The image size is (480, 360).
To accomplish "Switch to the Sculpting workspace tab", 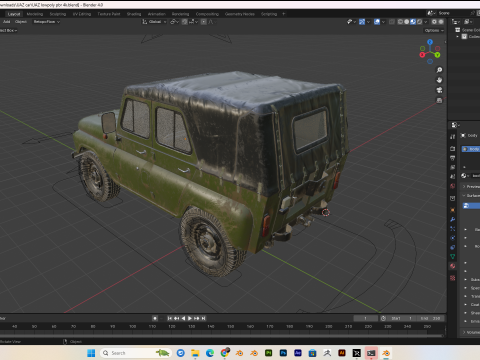I will point(58,14).
